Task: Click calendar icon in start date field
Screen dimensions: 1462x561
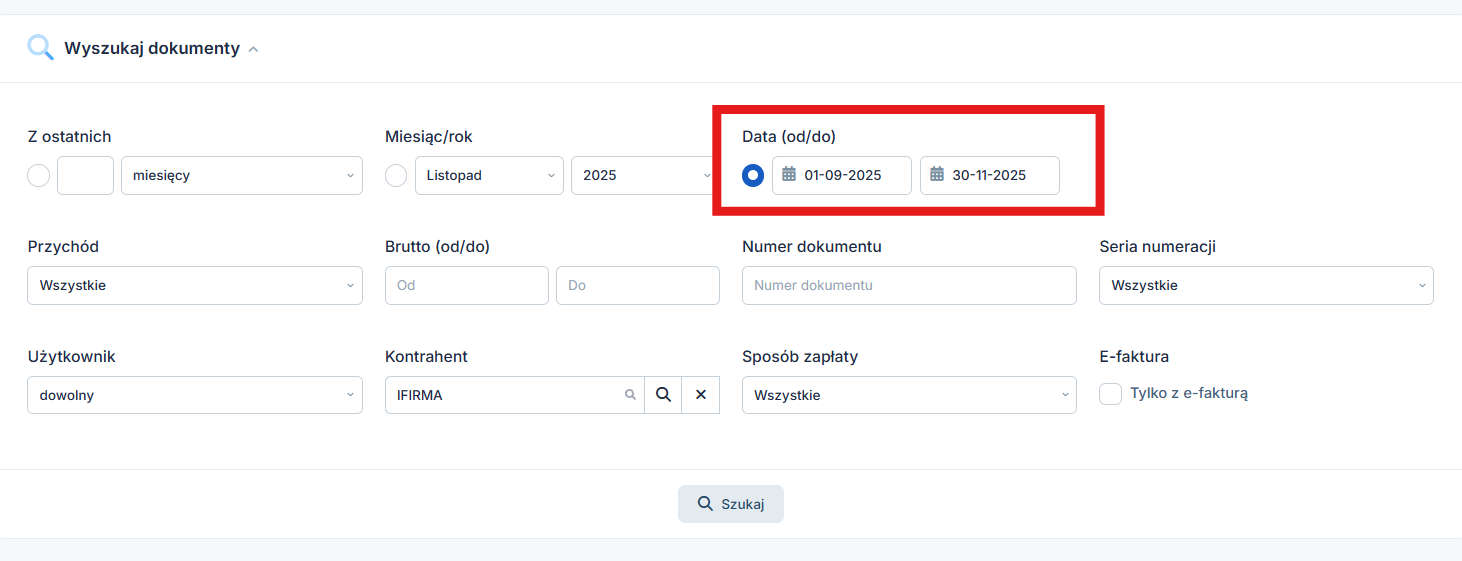Action: tap(789, 175)
